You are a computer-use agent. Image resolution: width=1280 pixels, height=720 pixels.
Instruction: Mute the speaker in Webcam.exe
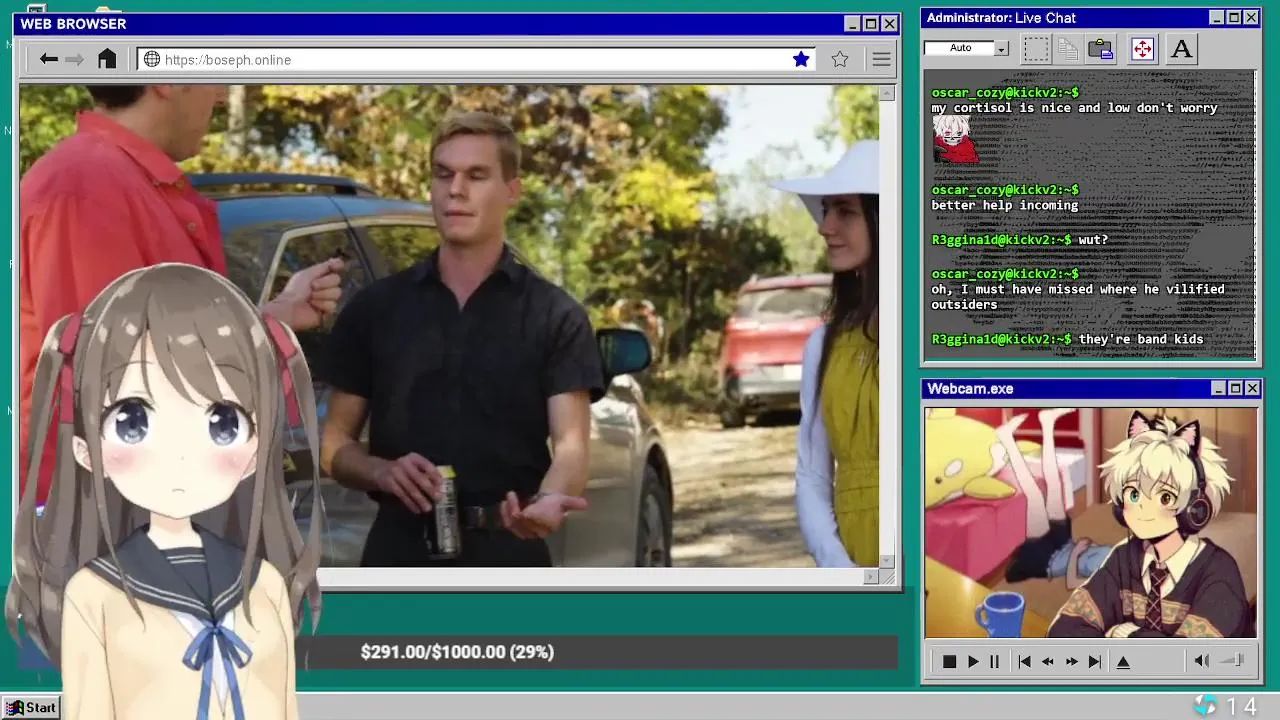tap(1202, 660)
